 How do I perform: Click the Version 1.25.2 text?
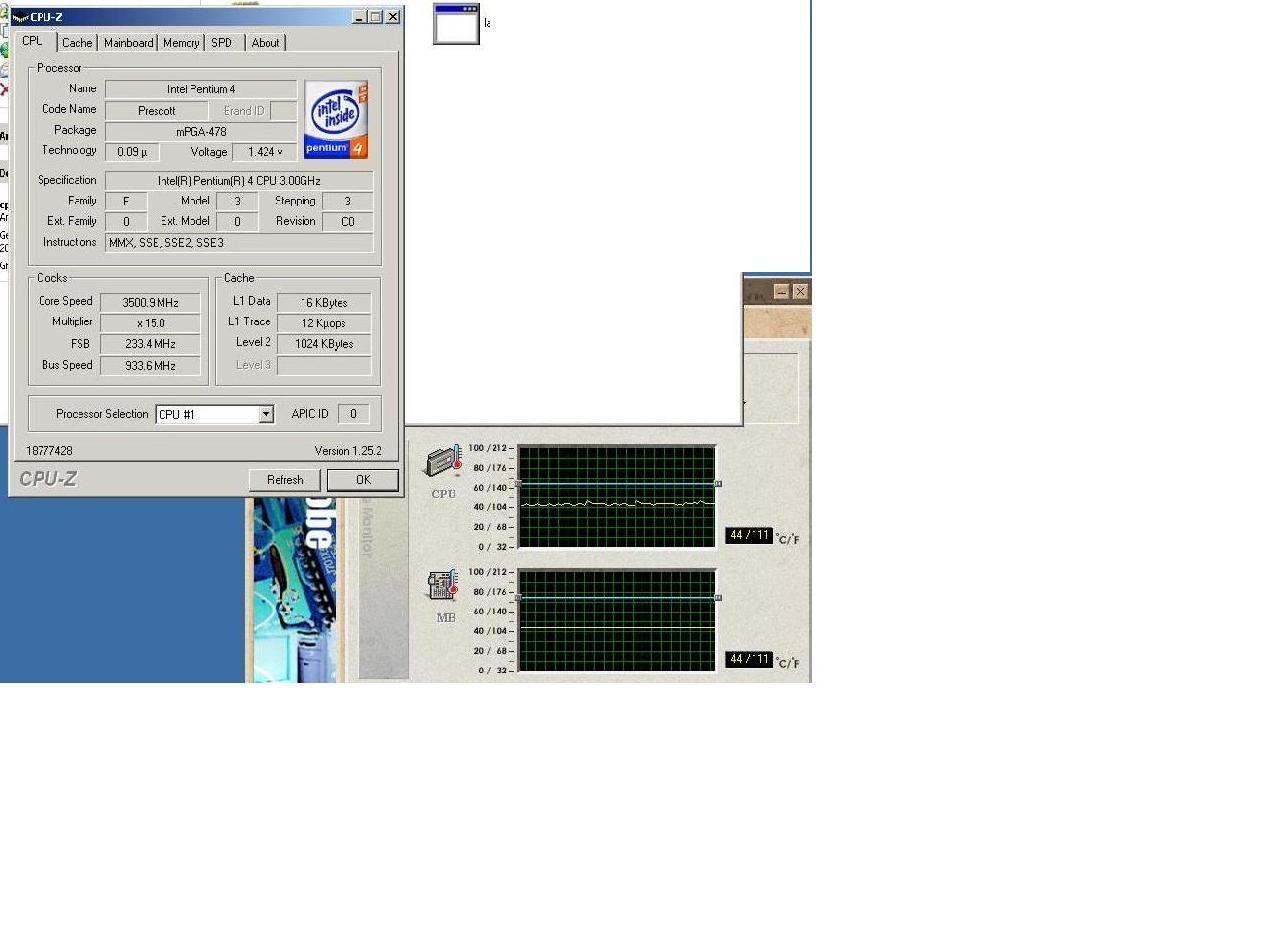(x=348, y=451)
